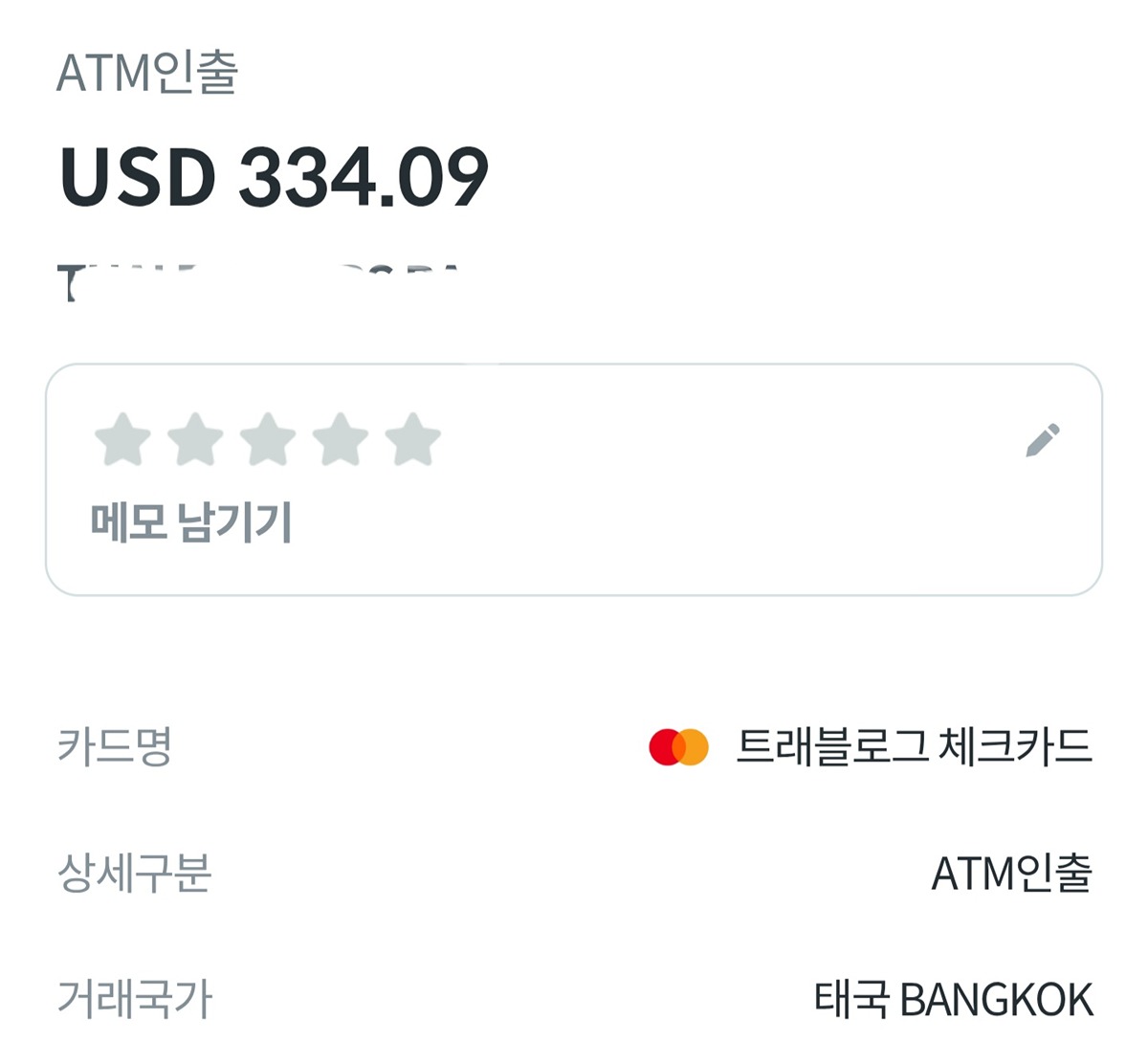Tap the pencil edit icon
This screenshot has height=1041, width=1148.
pos(1043,440)
